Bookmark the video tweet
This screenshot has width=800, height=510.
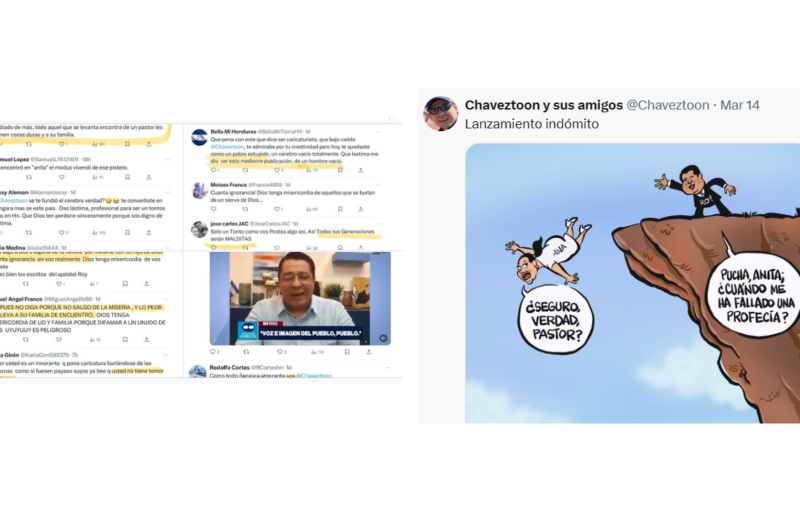coord(347,352)
